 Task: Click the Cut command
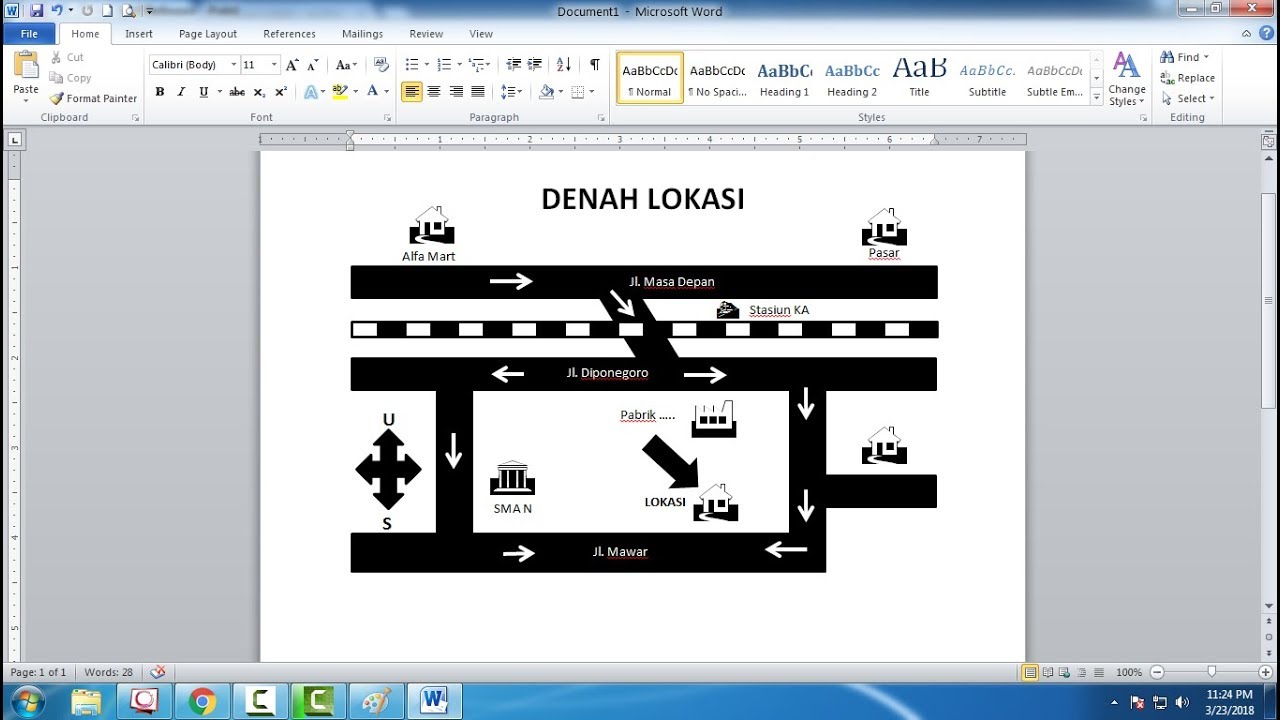pos(67,57)
